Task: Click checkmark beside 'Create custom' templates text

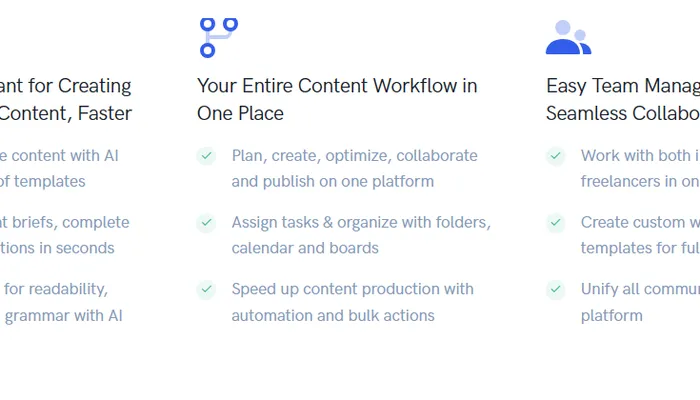Action: click(x=555, y=223)
